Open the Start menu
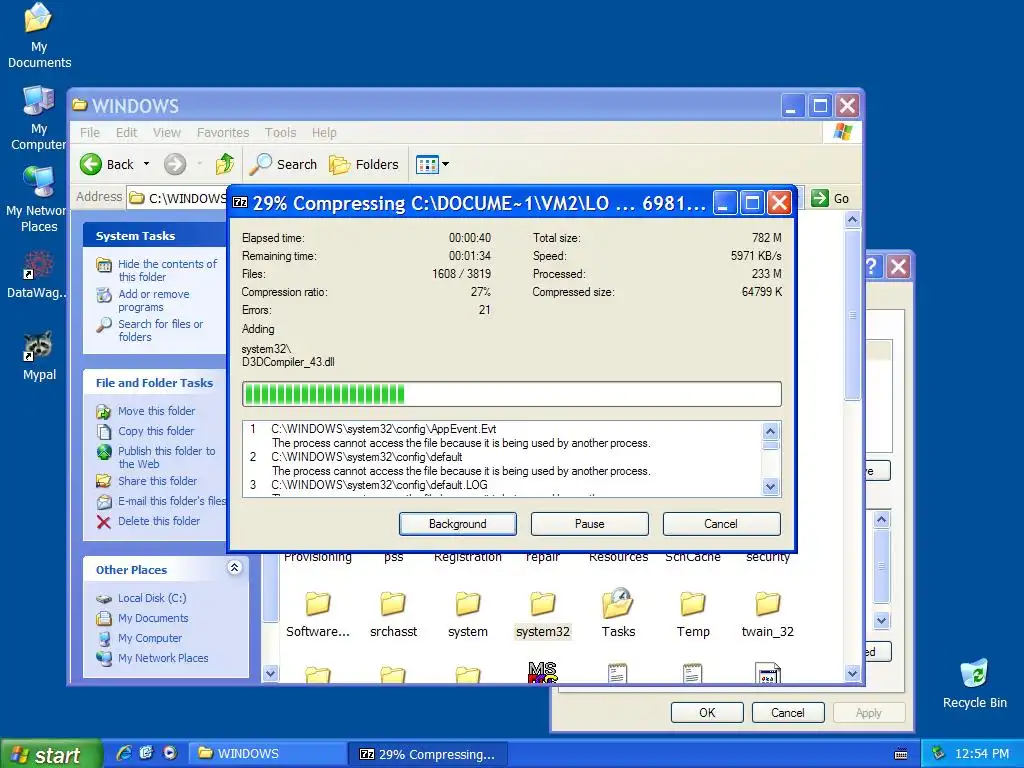Image resolution: width=1024 pixels, height=768 pixels. pyautogui.click(x=50, y=754)
